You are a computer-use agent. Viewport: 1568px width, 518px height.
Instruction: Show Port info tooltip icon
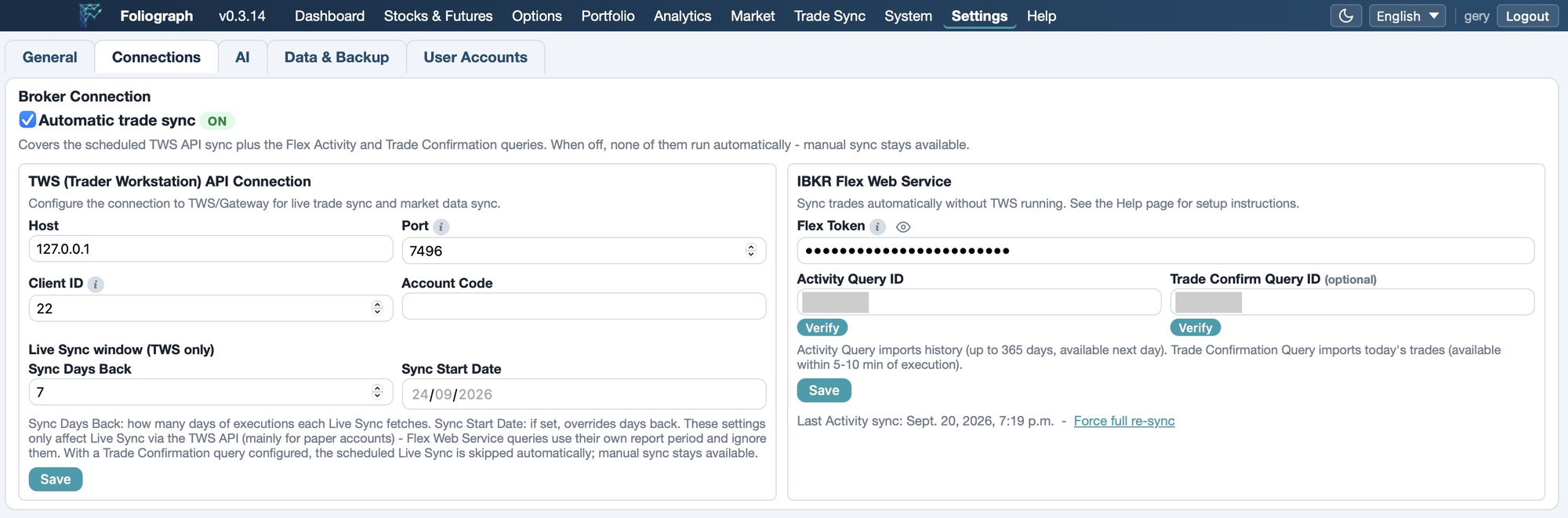point(441,226)
